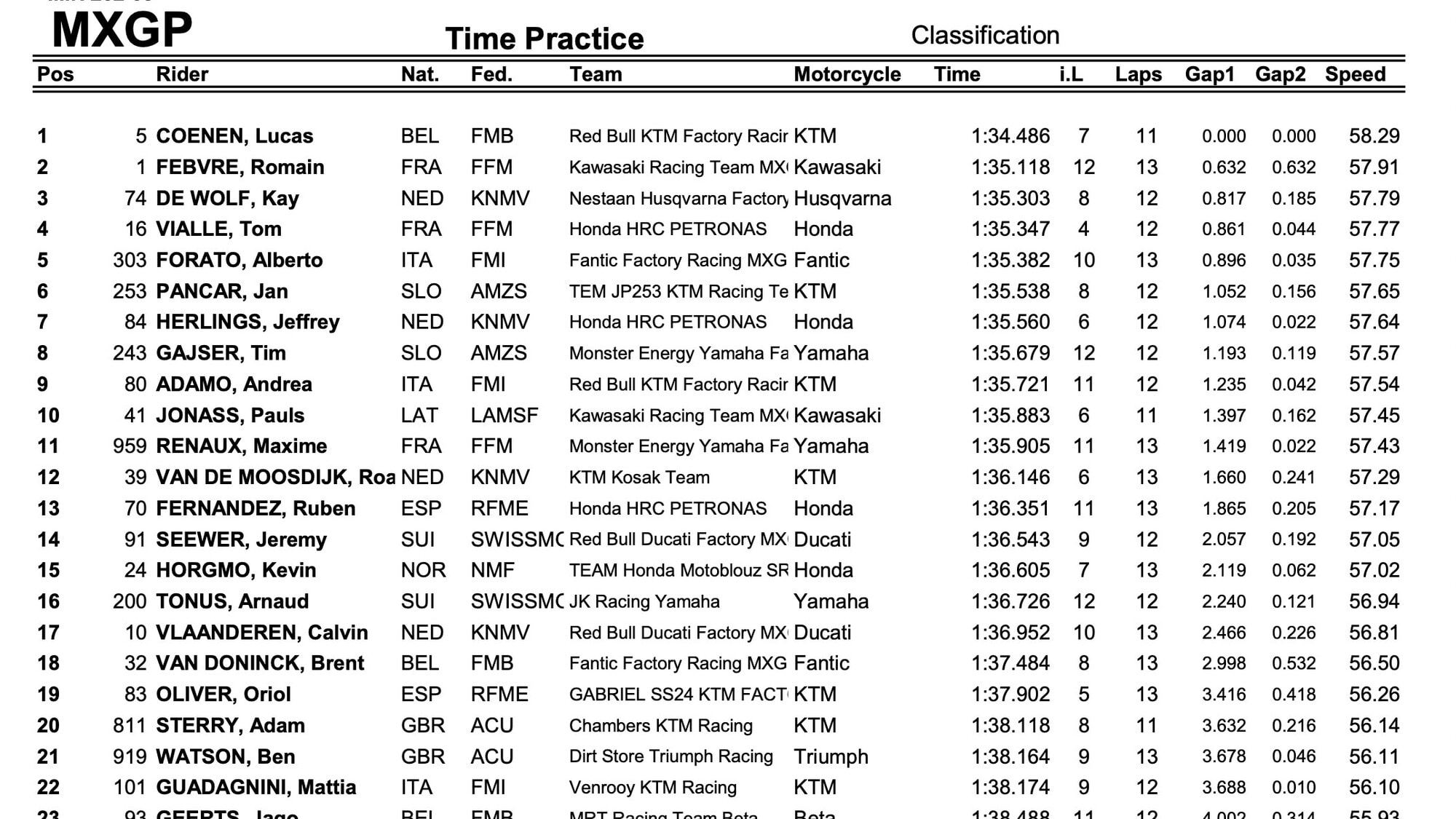Click the Team column header

pyautogui.click(x=596, y=74)
